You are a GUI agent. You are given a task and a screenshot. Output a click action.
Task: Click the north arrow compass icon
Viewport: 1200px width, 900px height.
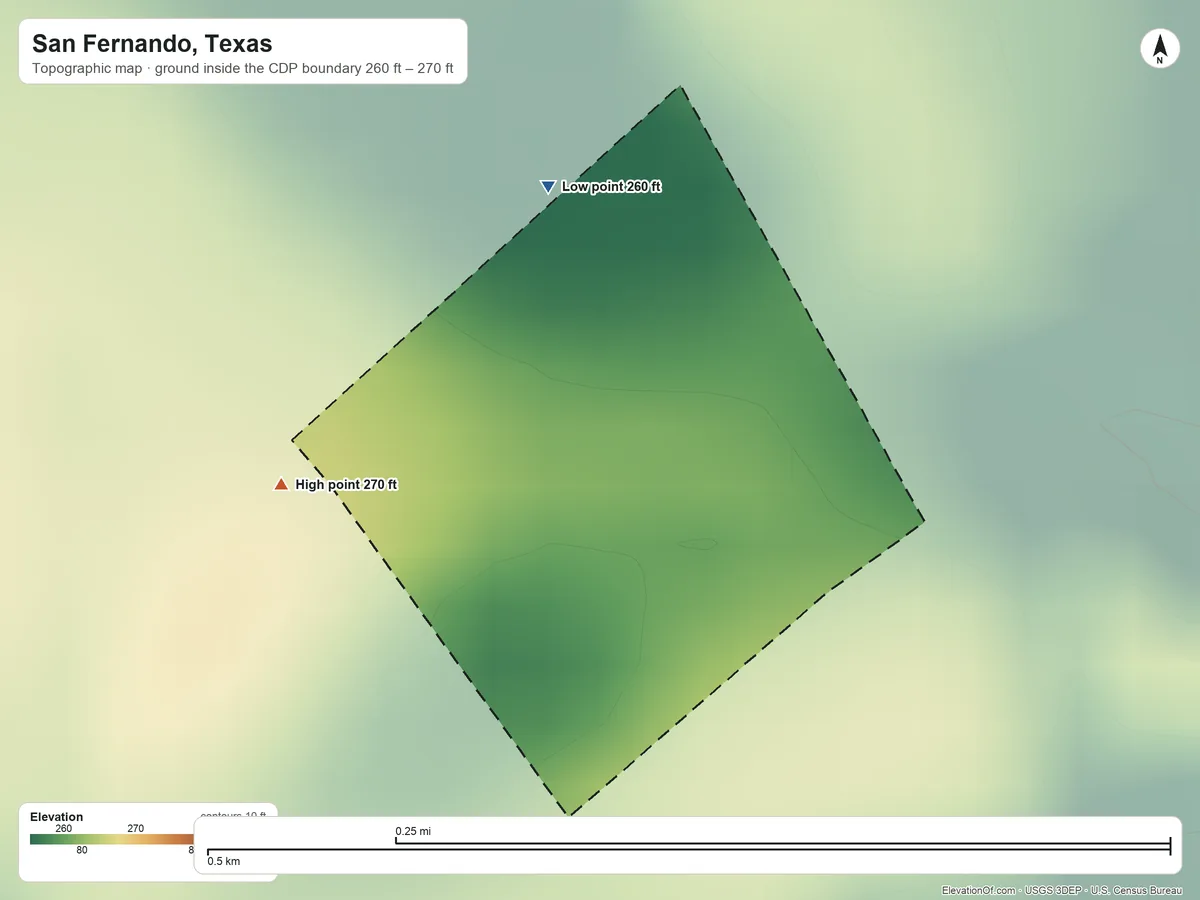pyautogui.click(x=1160, y=49)
